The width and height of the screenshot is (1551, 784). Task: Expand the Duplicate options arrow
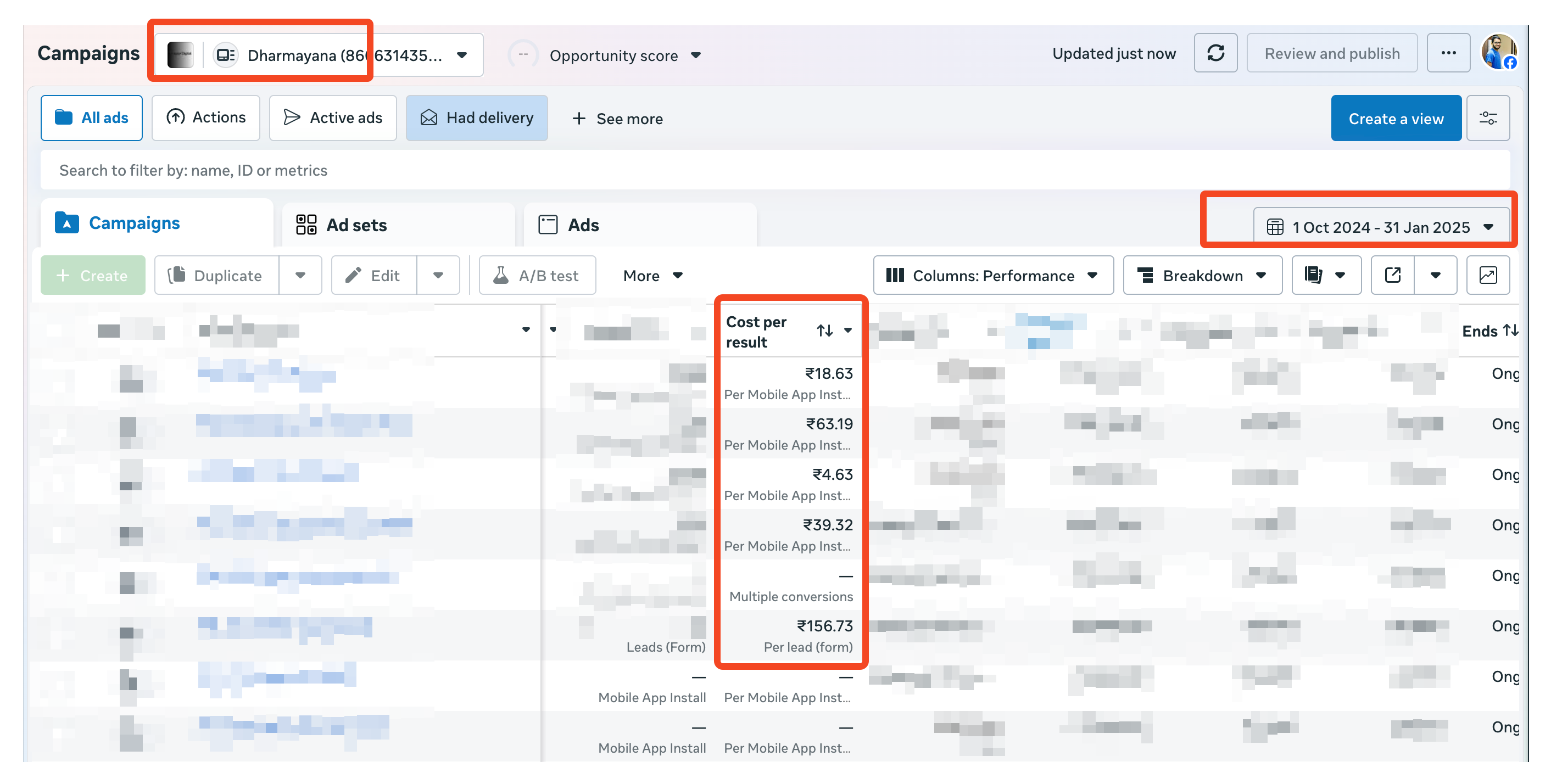[300, 276]
